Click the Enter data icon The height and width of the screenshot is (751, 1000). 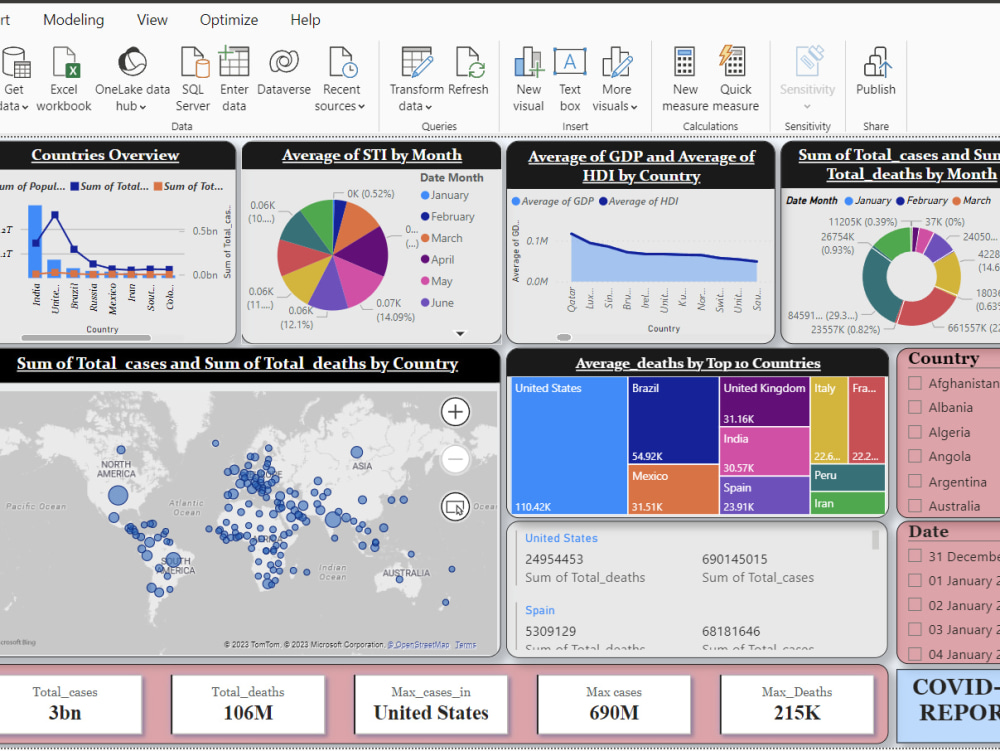tap(234, 65)
